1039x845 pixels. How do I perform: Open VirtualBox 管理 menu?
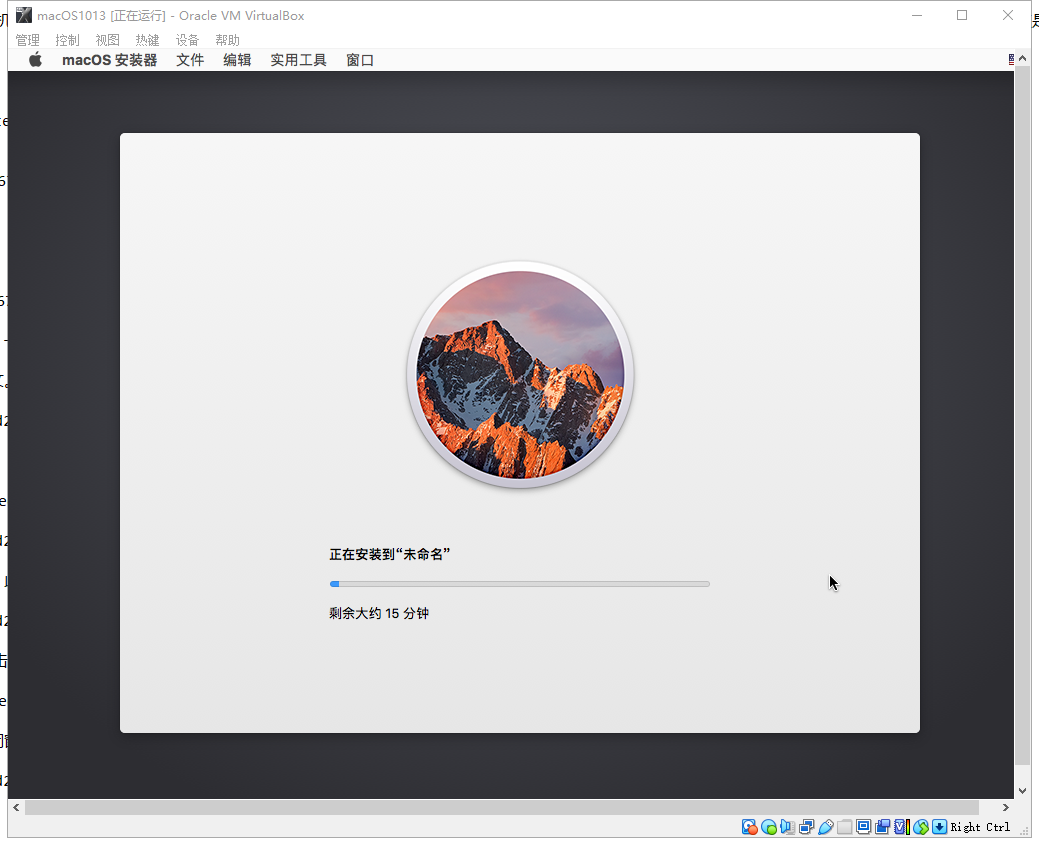click(28, 40)
